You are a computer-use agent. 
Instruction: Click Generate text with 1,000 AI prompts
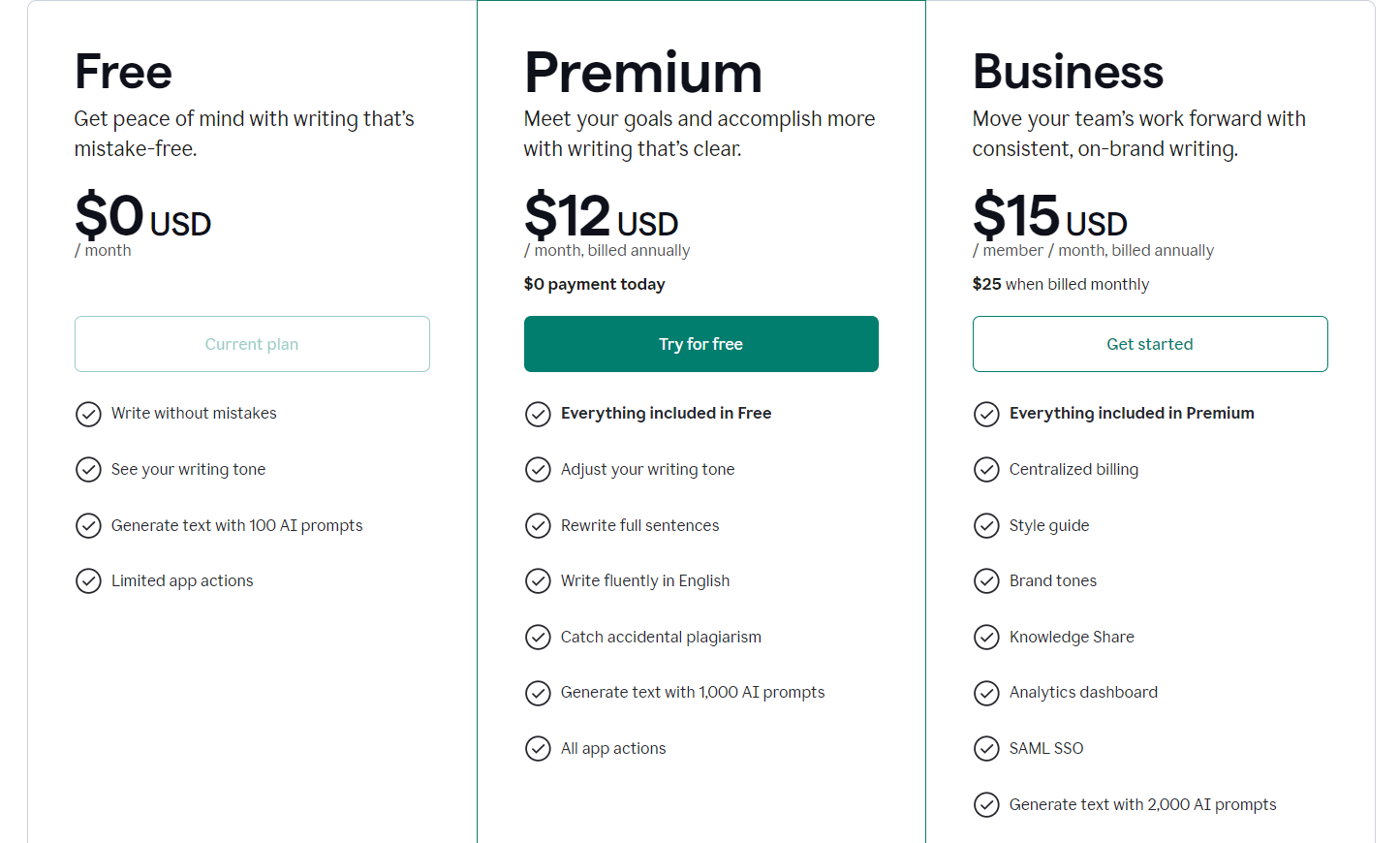693,692
